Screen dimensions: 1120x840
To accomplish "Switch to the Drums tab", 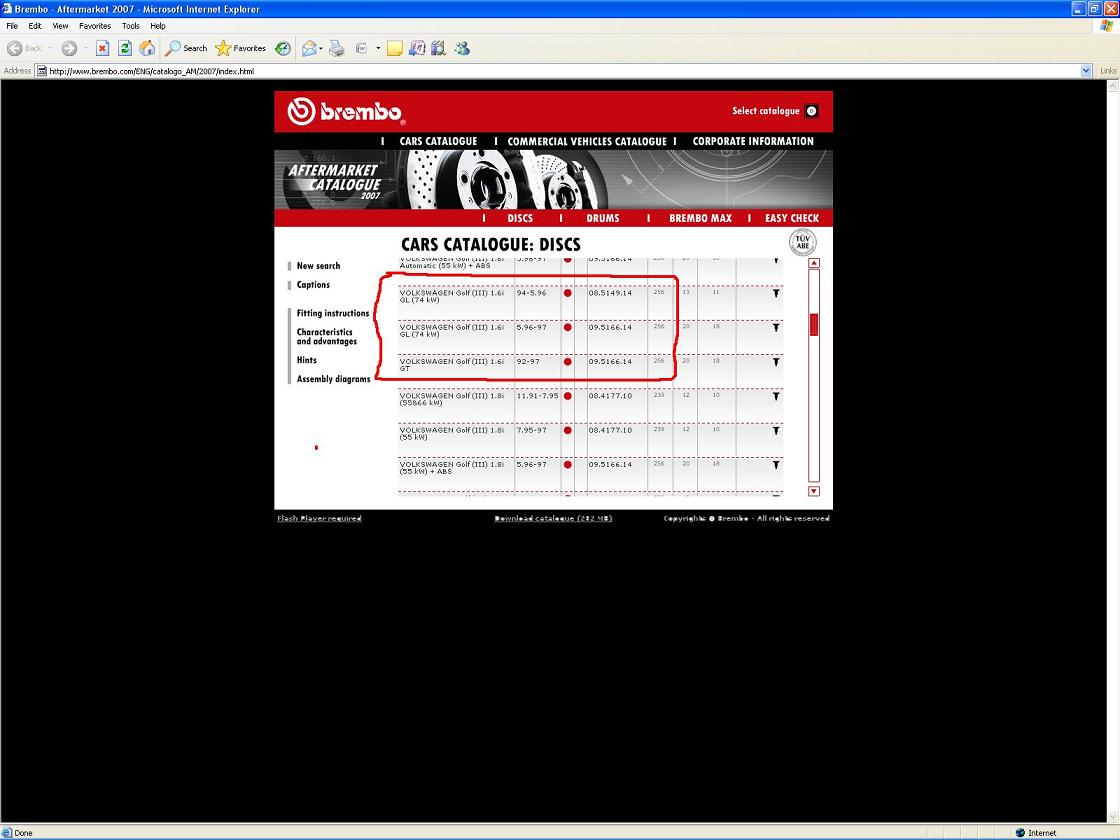I will click(603, 218).
